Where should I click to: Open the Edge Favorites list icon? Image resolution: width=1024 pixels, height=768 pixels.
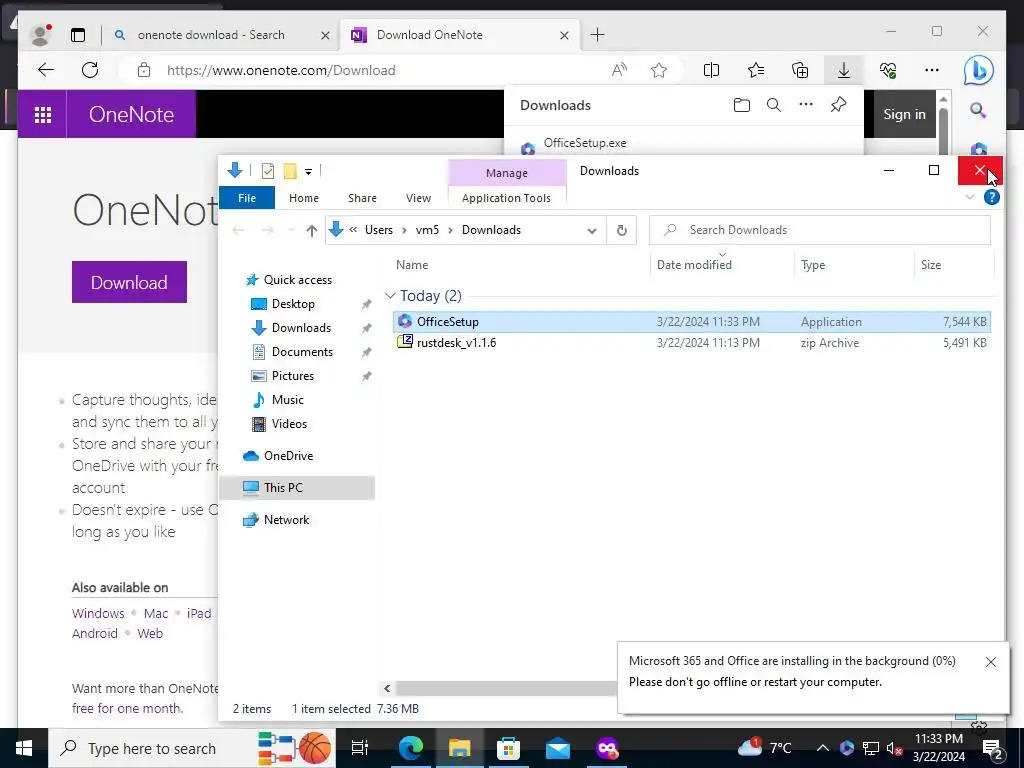coord(756,70)
